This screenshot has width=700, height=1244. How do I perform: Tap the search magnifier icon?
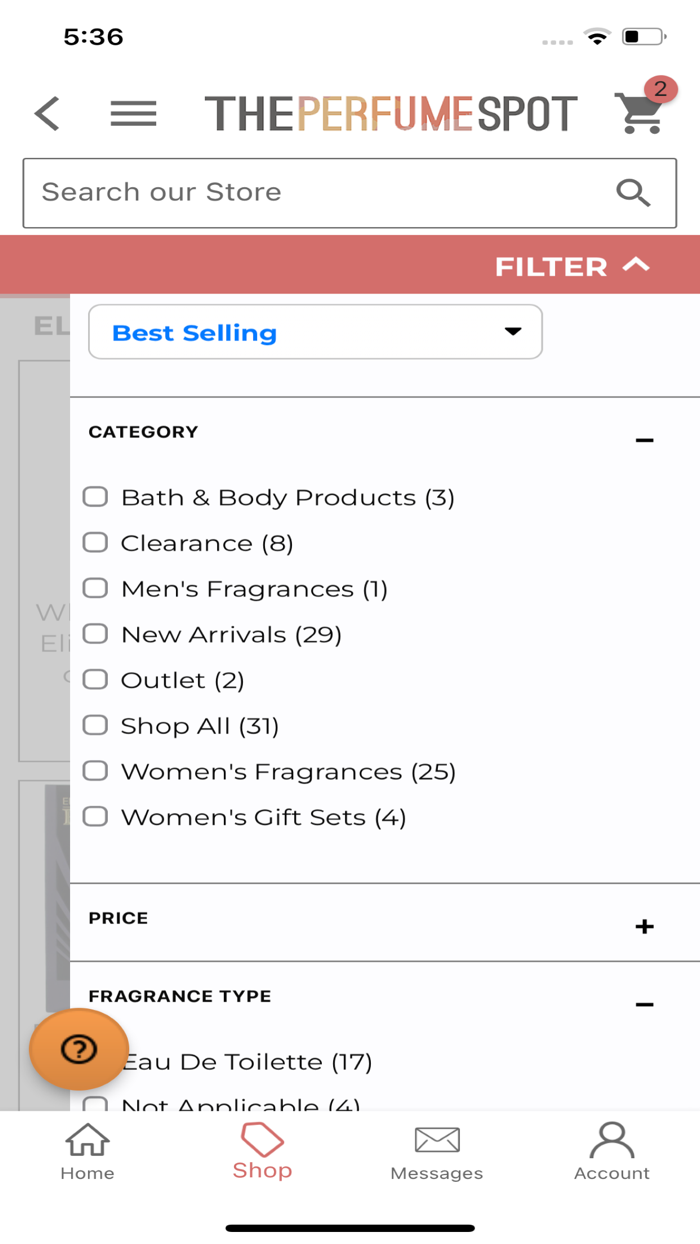pos(633,192)
